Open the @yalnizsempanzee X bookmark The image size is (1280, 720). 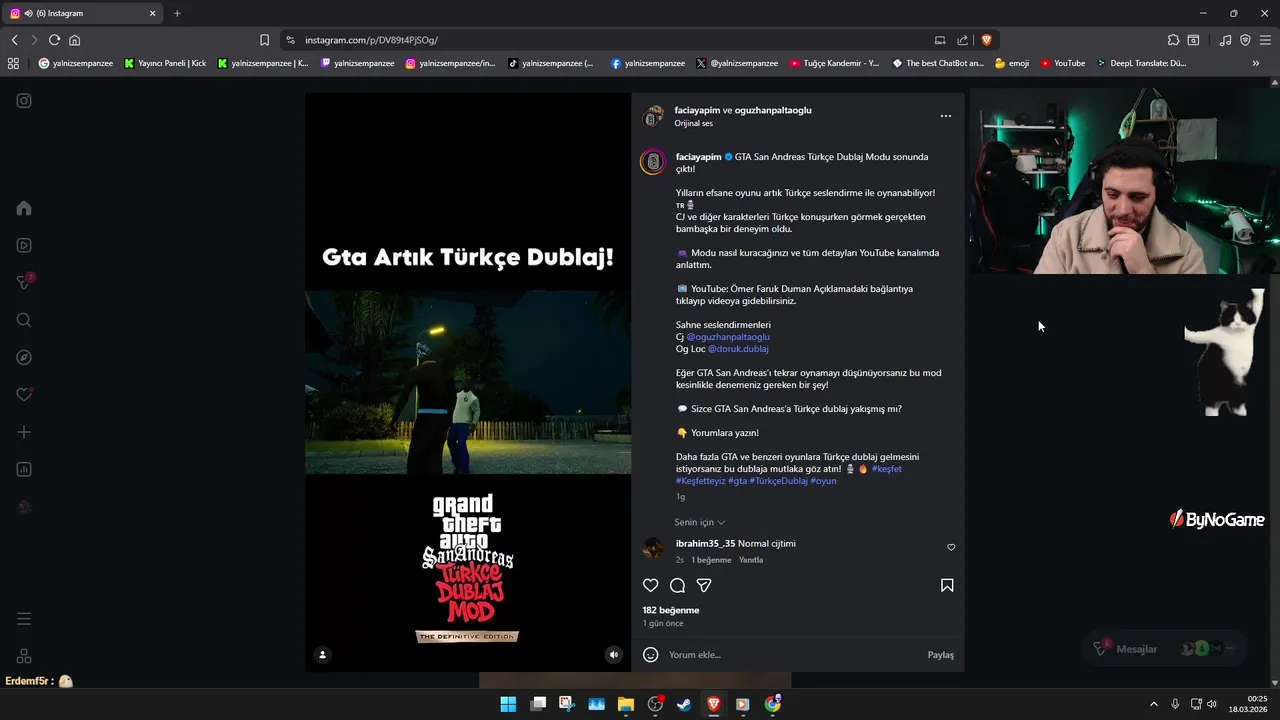(737, 63)
